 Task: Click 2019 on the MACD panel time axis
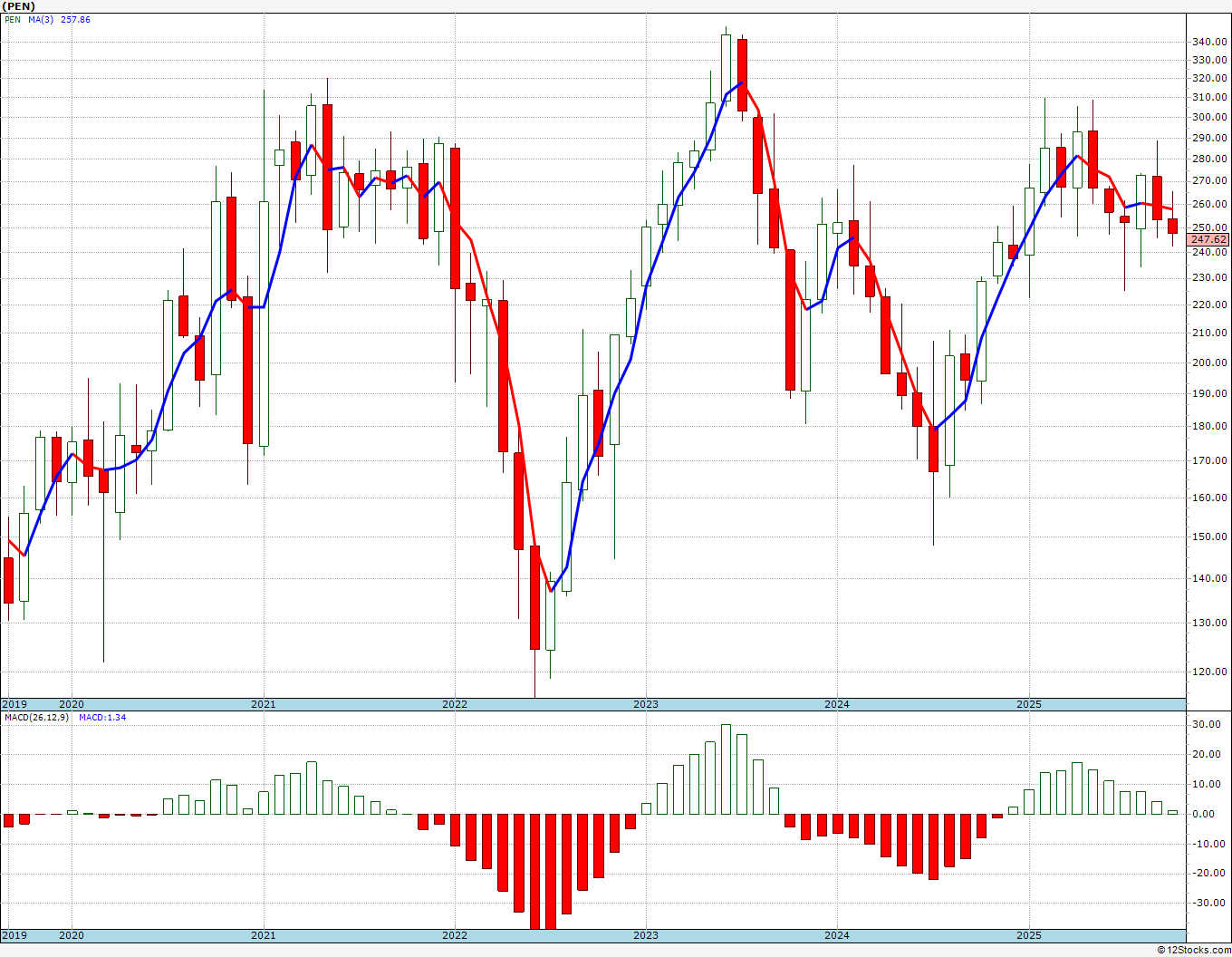[14, 935]
